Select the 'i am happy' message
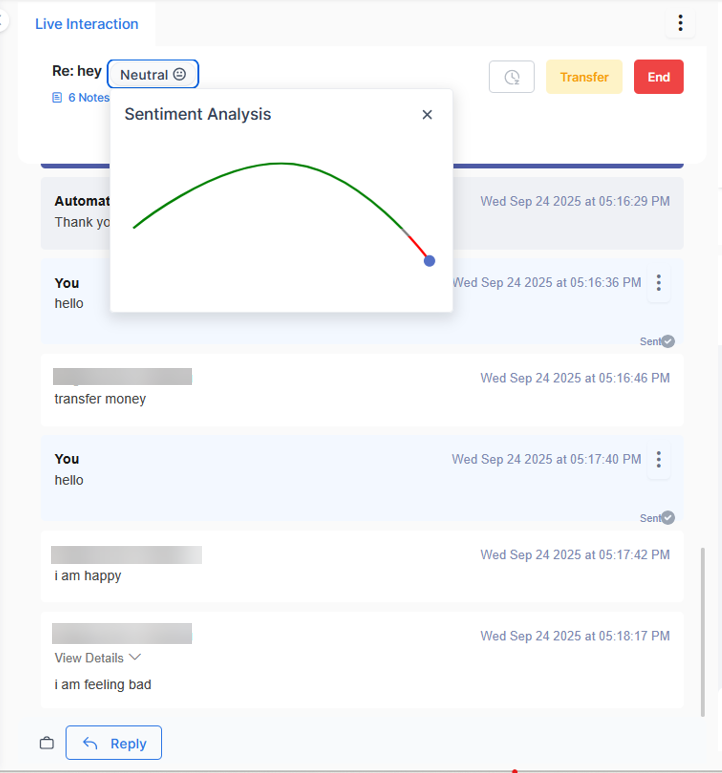This screenshot has width=722, height=773. (x=88, y=576)
